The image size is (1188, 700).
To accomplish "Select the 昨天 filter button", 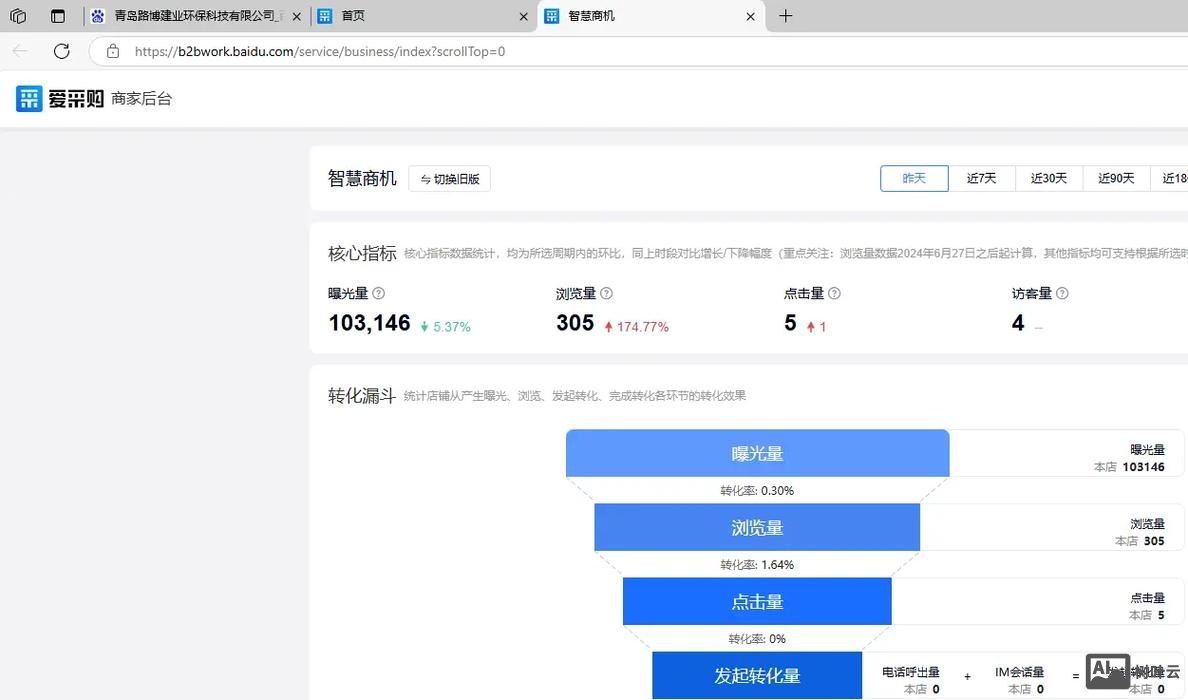I will (x=913, y=178).
